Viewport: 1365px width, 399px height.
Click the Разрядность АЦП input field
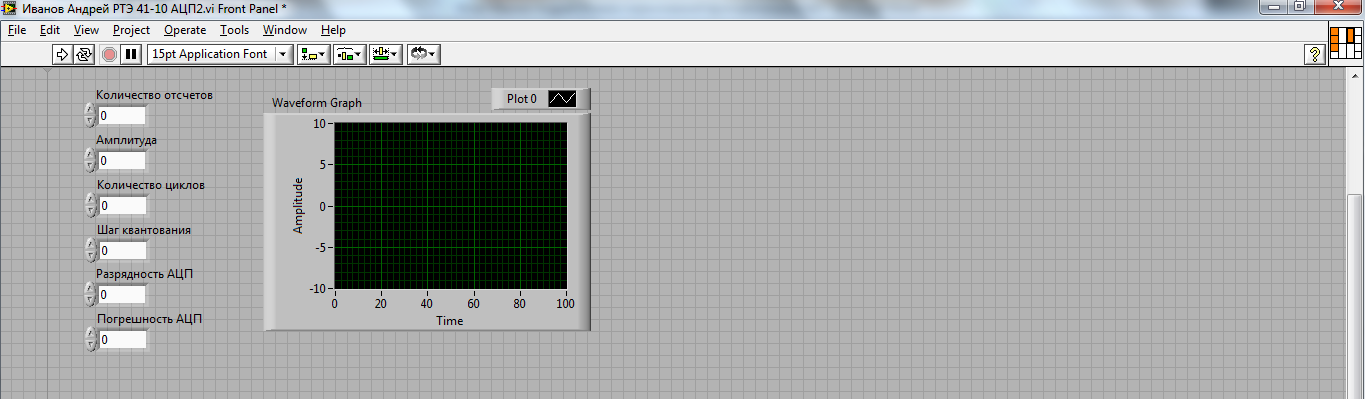pyautogui.click(x=122, y=295)
